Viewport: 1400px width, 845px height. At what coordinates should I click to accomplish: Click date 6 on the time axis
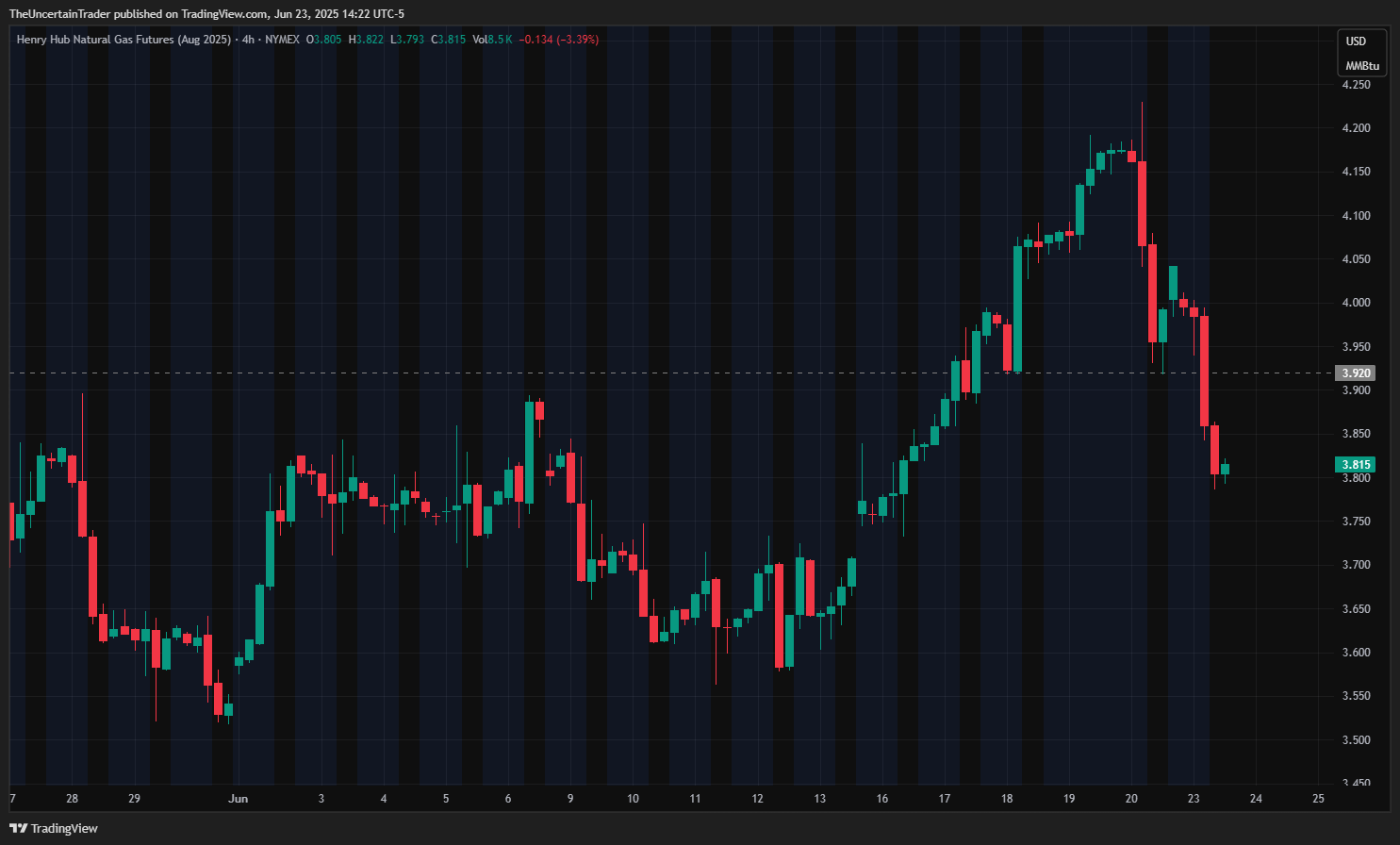pyautogui.click(x=508, y=799)
